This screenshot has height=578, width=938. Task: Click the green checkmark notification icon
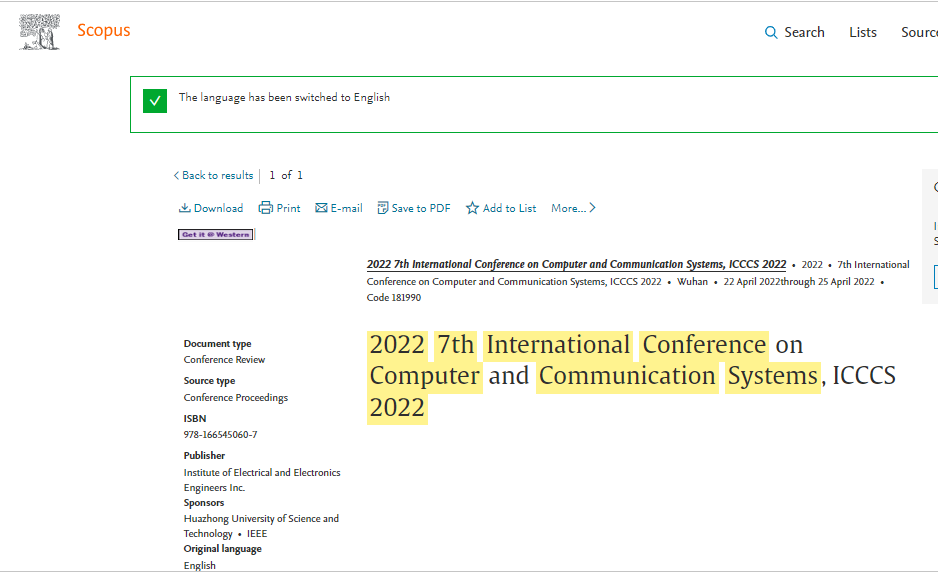coord(155,101)
